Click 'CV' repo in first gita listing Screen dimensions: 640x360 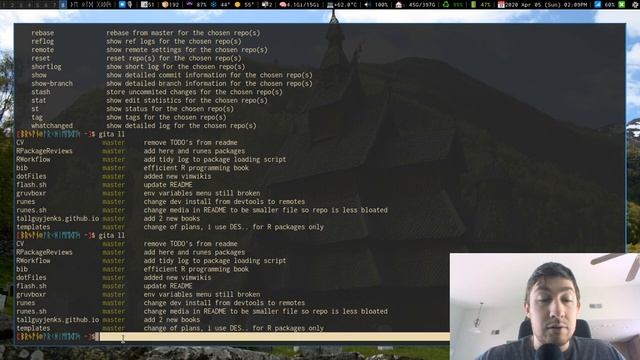20,142
